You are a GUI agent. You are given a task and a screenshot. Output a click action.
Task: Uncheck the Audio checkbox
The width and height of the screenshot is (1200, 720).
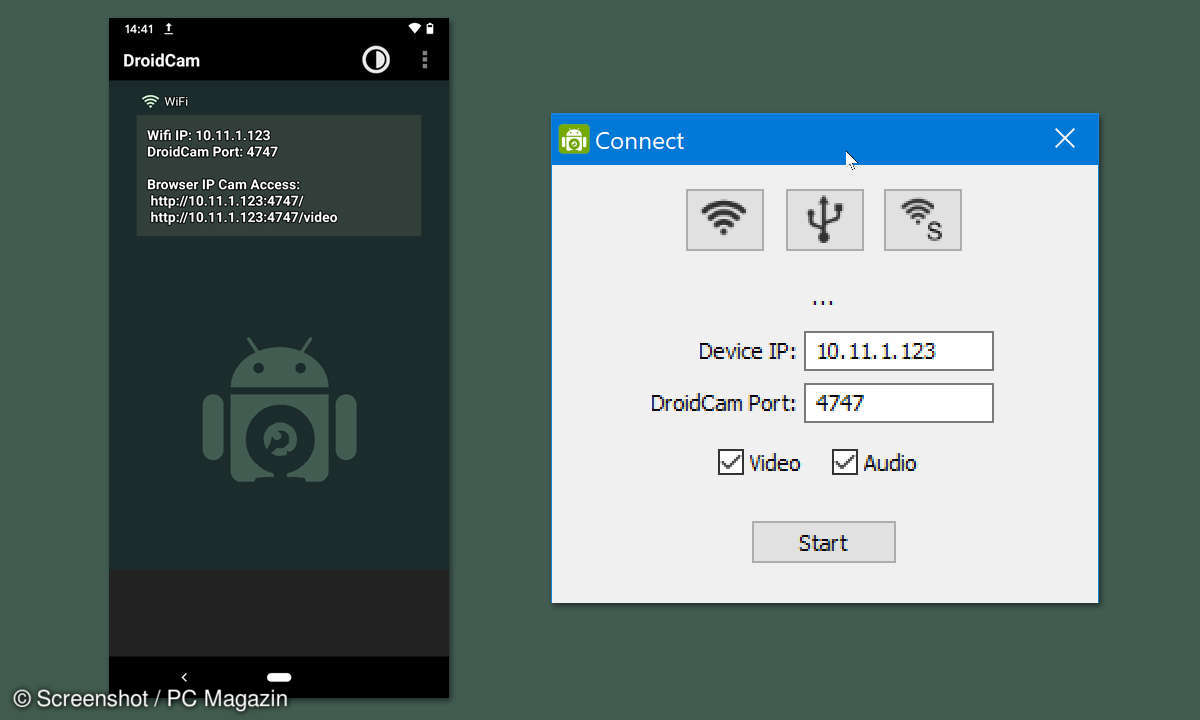pos(845,462)
